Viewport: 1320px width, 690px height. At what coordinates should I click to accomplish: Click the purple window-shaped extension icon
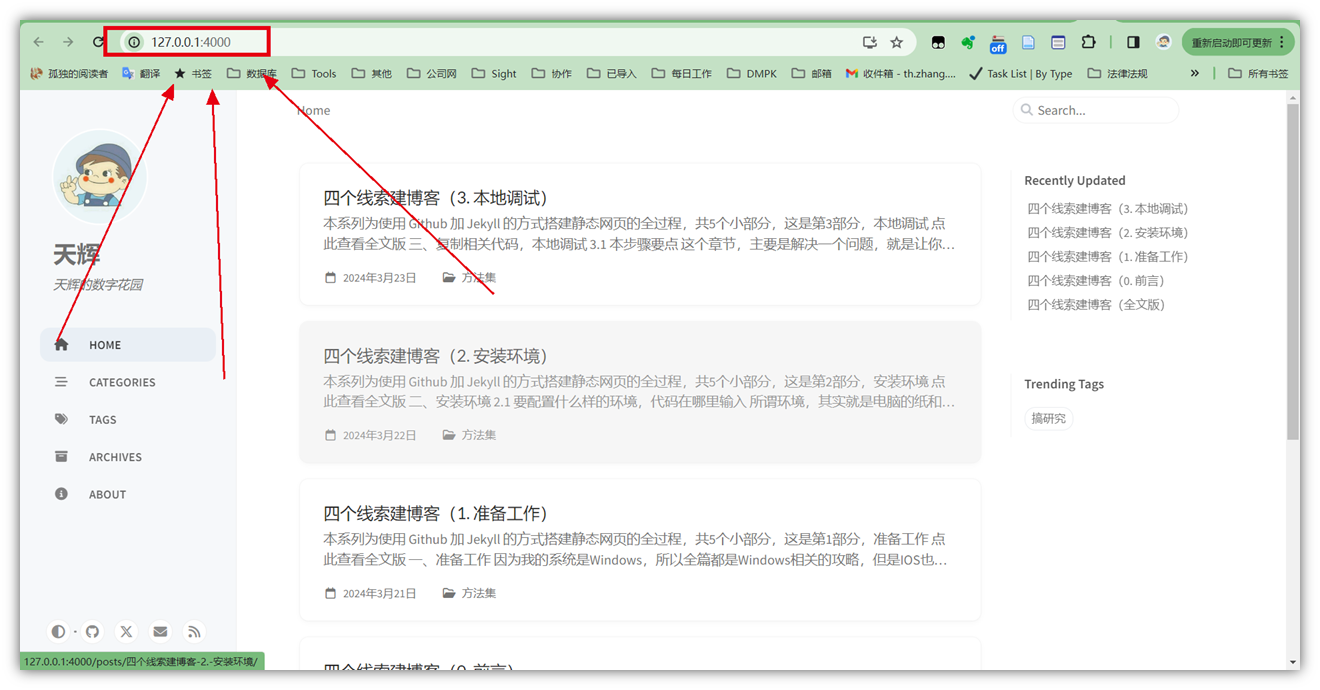[x=1058, y=42]
